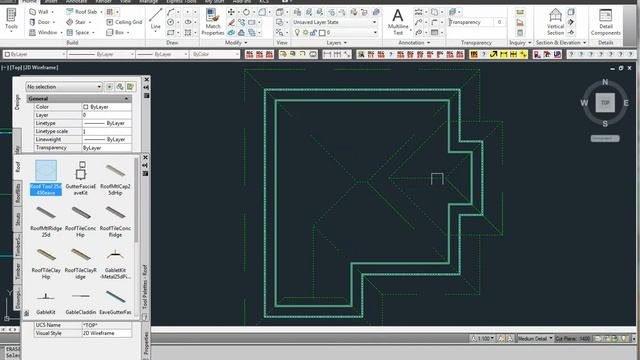Click the Match Properties tool
The height and width of the screenshot is (360, 640).
[213, 22]
